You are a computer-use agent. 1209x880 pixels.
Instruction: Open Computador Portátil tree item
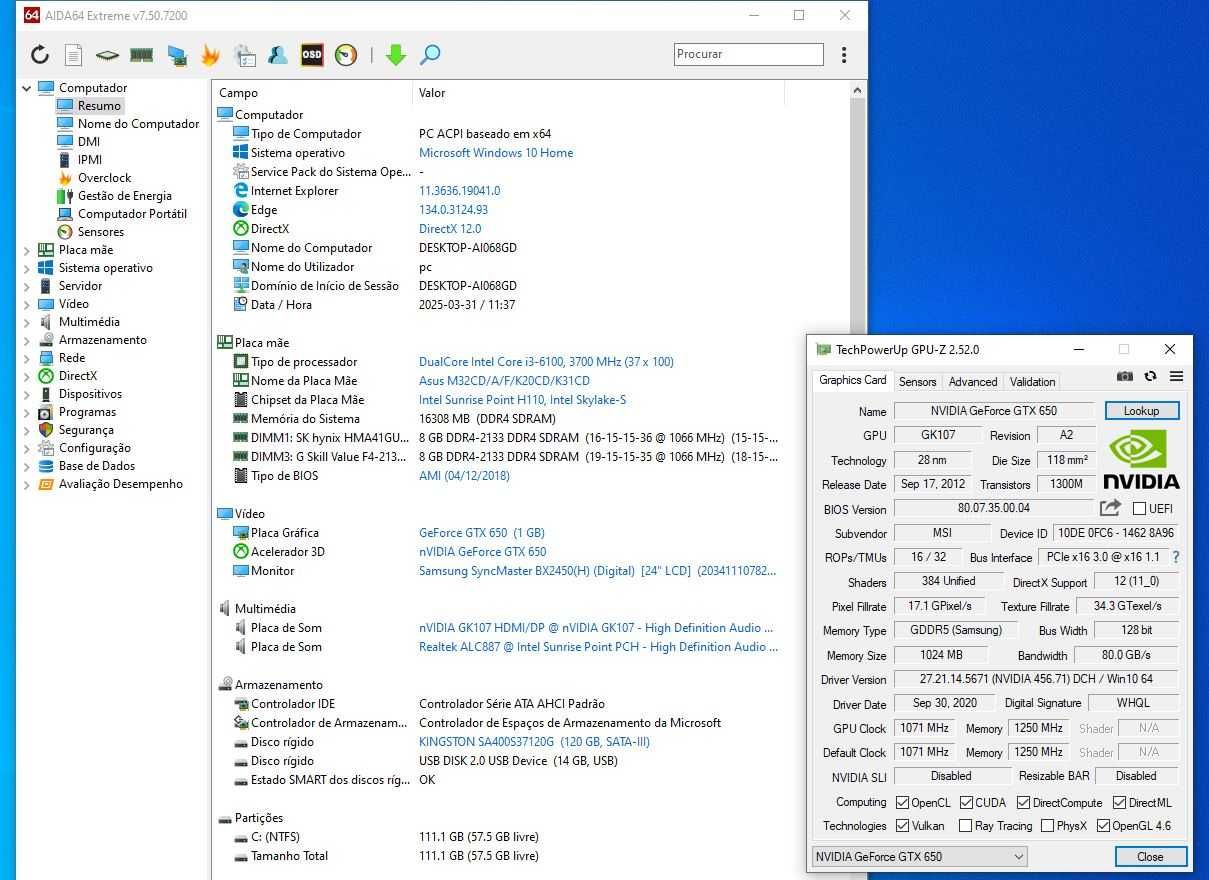132,214
